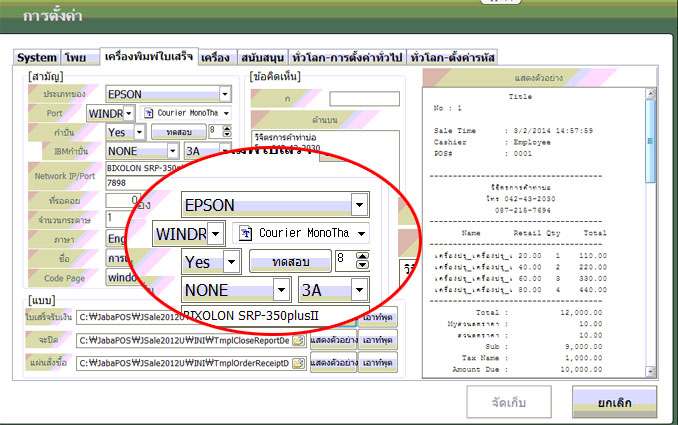Click เอาท์พุต in the ใบเสร็จรับเงิน row

tap(377, 317)
